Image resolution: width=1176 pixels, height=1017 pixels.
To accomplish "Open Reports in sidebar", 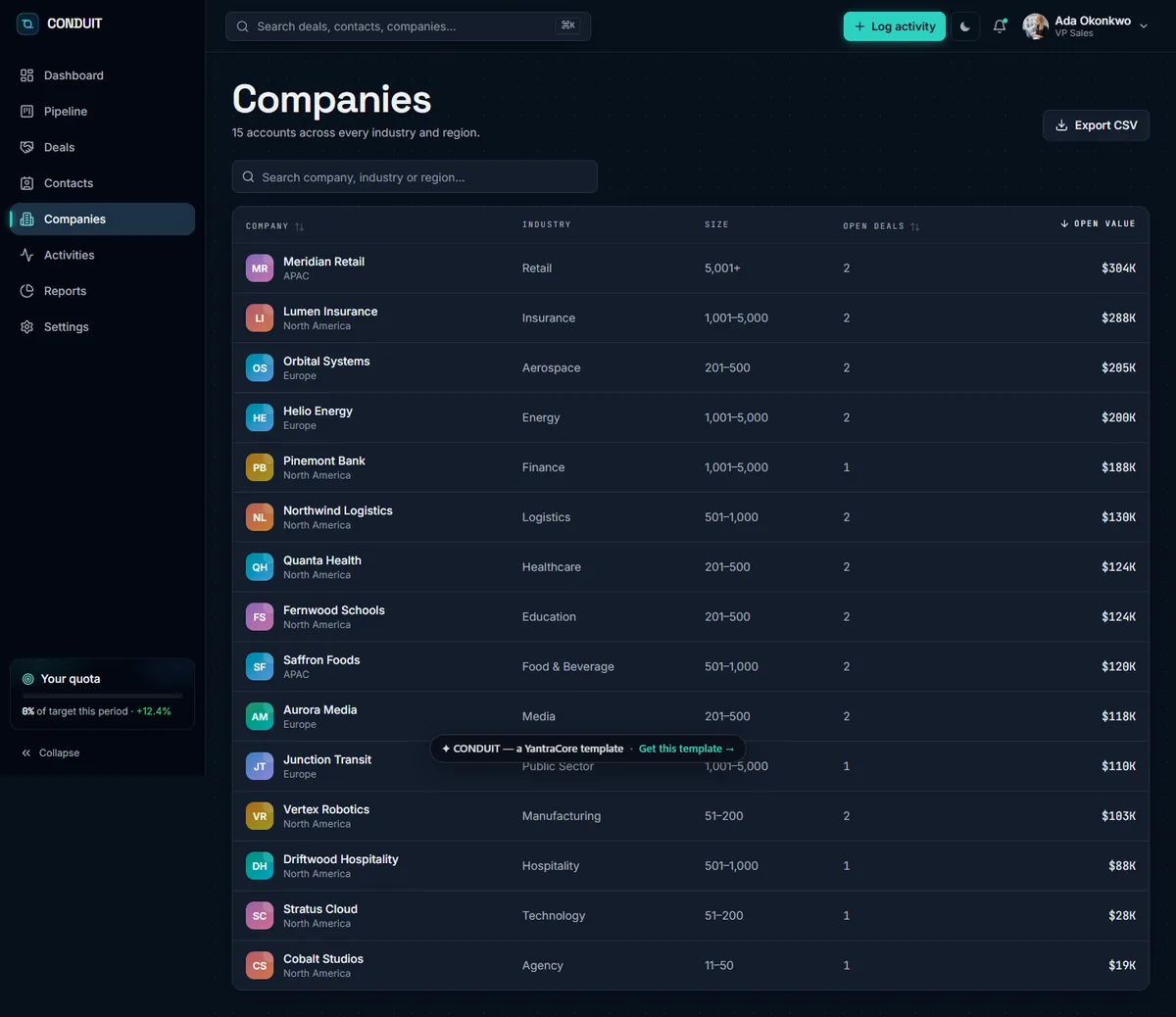I will 102,291.
